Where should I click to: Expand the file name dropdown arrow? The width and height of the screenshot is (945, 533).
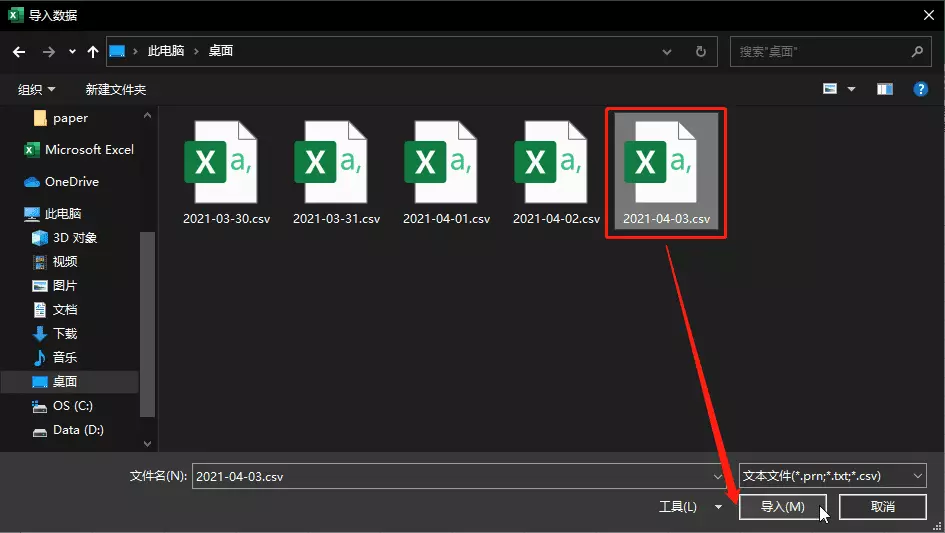click(x=717, y=476)
